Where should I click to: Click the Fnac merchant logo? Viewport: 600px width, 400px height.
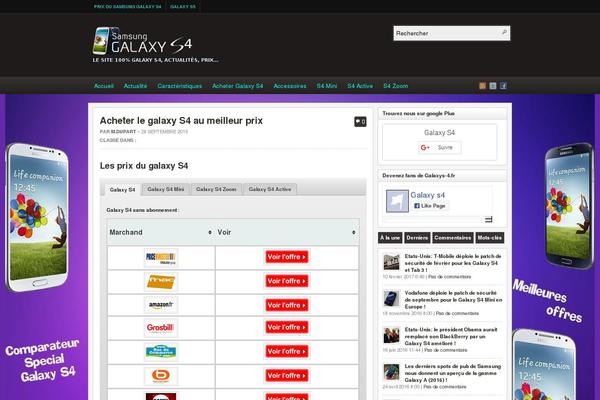coord(161,281)
